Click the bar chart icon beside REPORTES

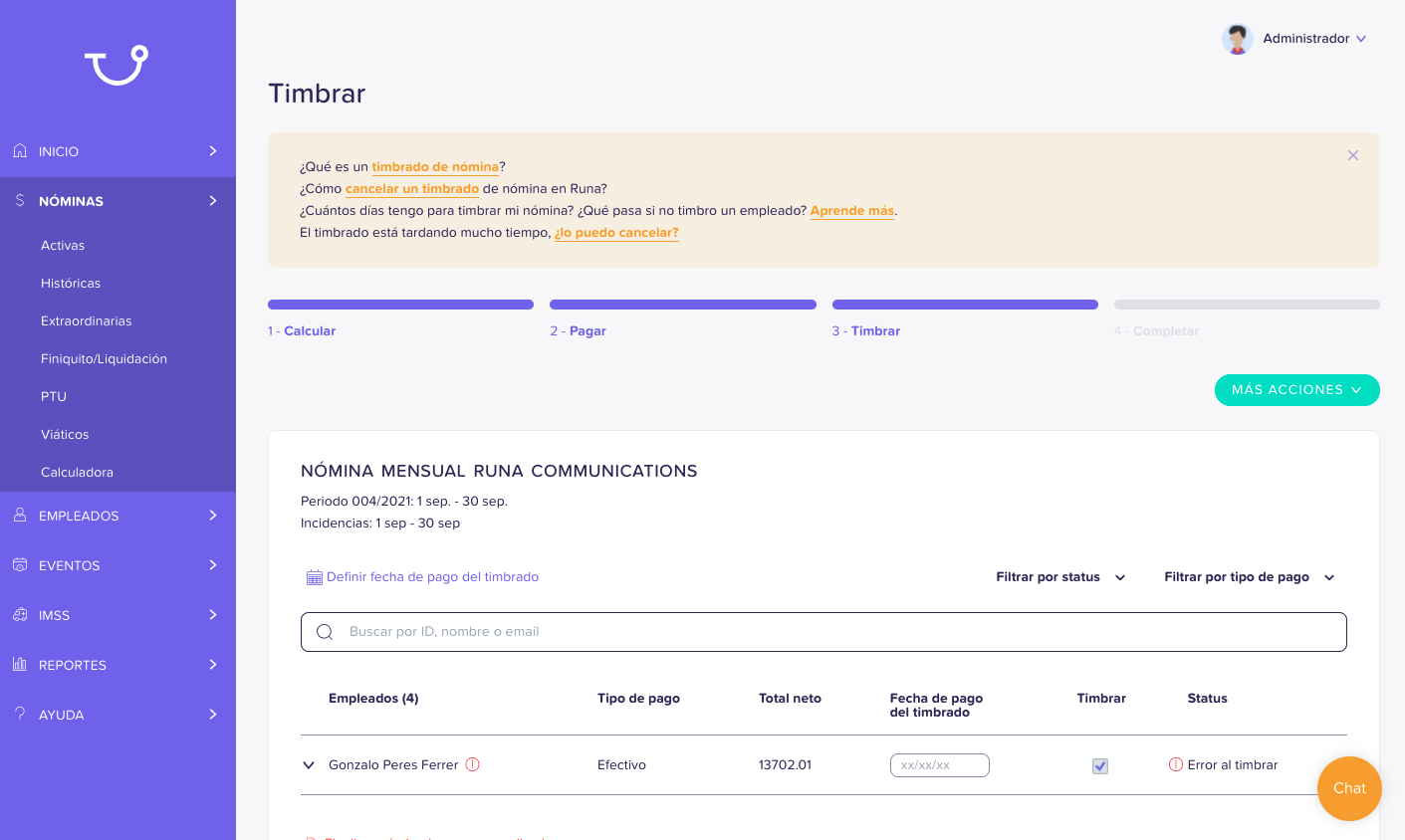[20, 664]
